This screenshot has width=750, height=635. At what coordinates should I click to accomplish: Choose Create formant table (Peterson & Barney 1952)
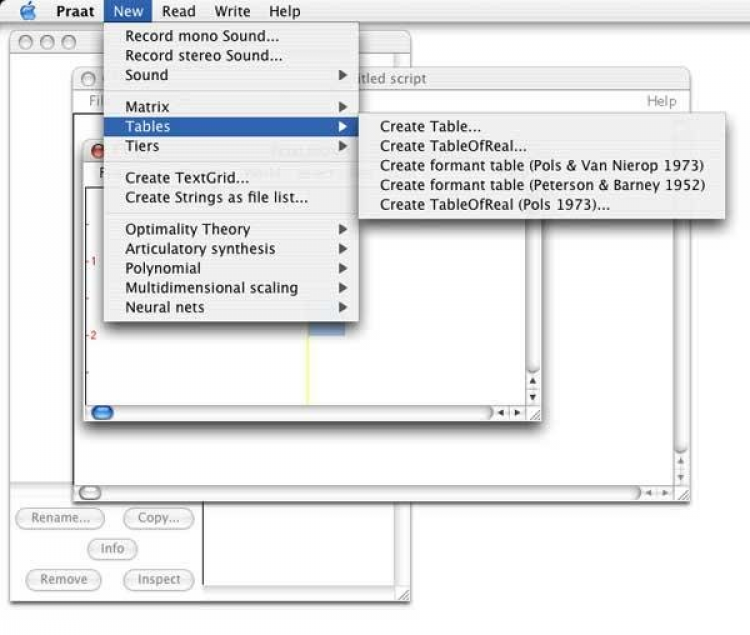(x=541, y=185)
